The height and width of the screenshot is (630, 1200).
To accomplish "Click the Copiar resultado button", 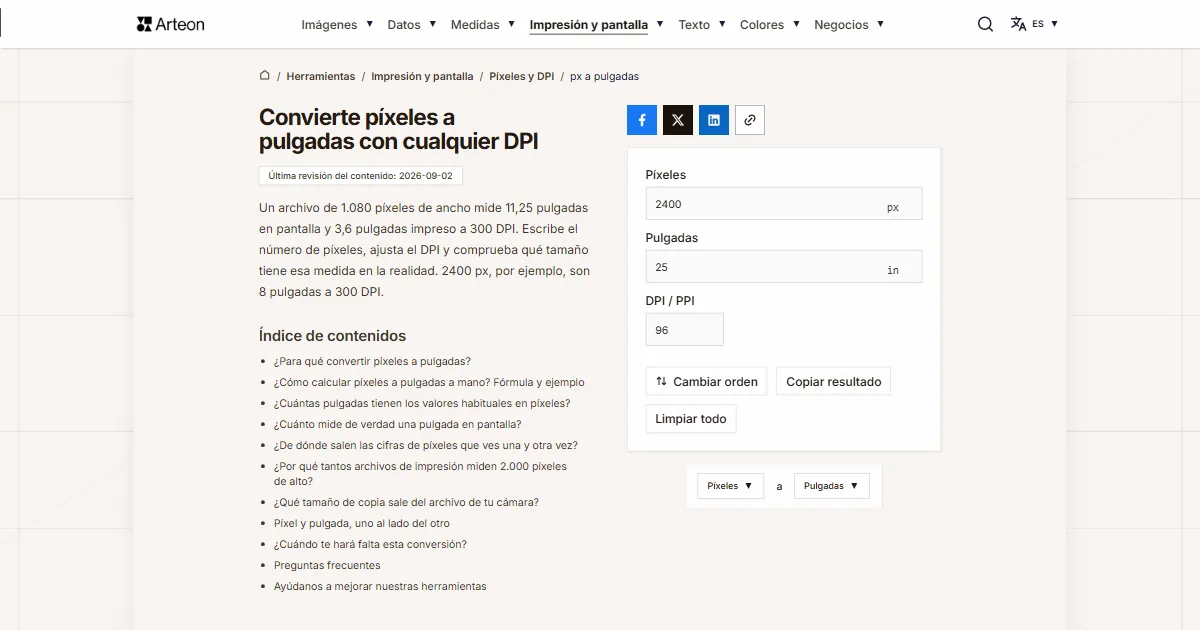I will pyautogui.click(x=834, y=382).
